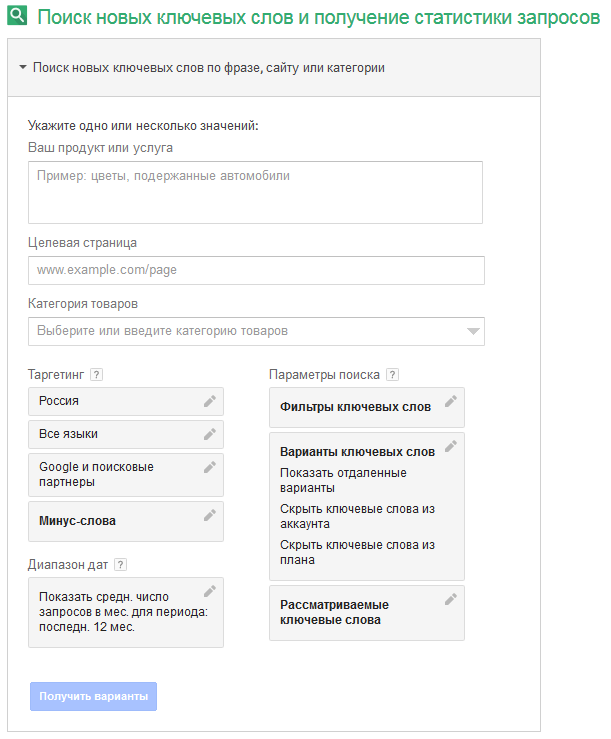The width and height of the screenshot is (611, 739).
Task: Open help tooltip next to Параметры поиска
Action: pos(392,375)
